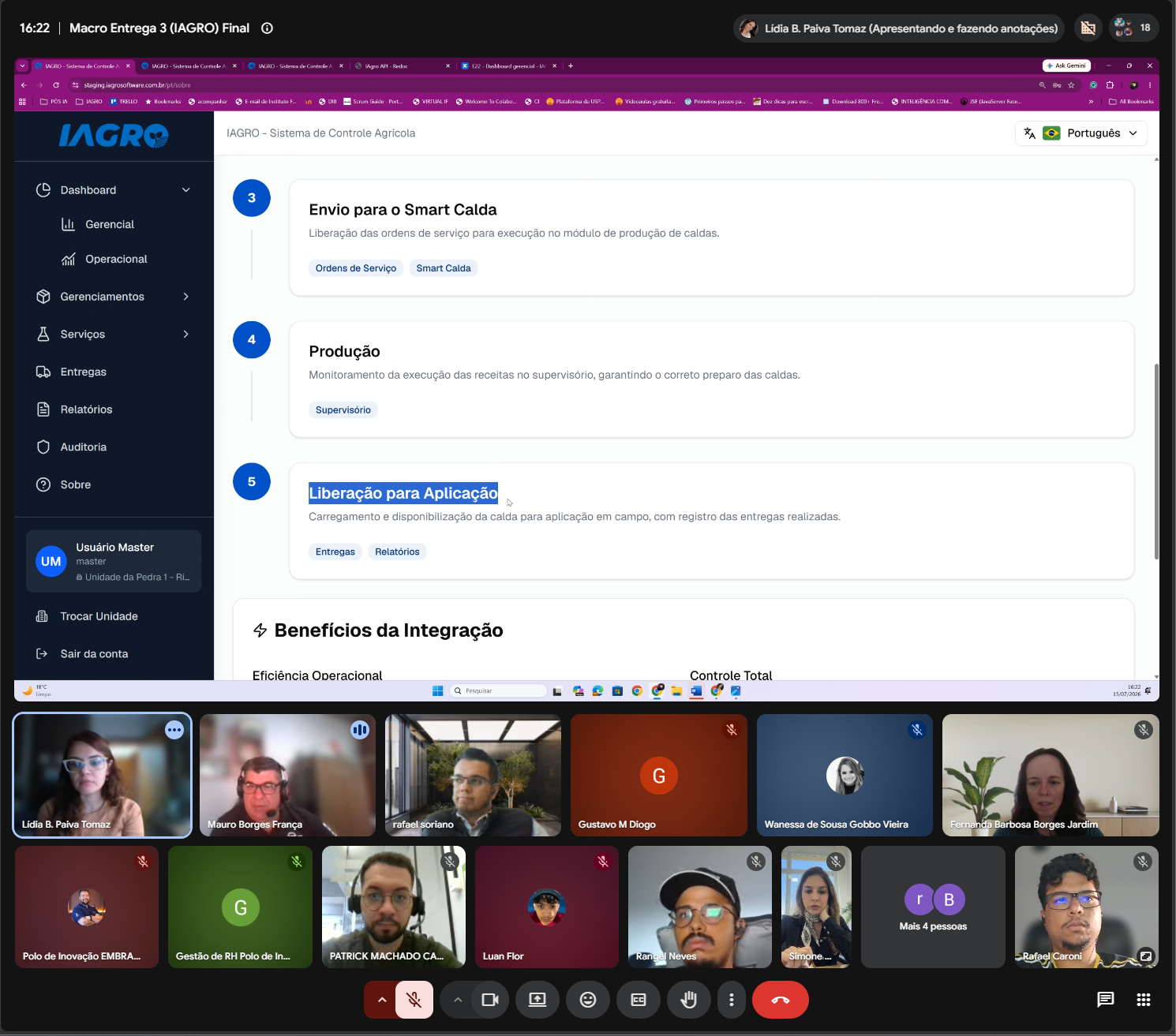Click the red leave call button
This screenshot has width=1176, height=1036.
point(780,1000)
